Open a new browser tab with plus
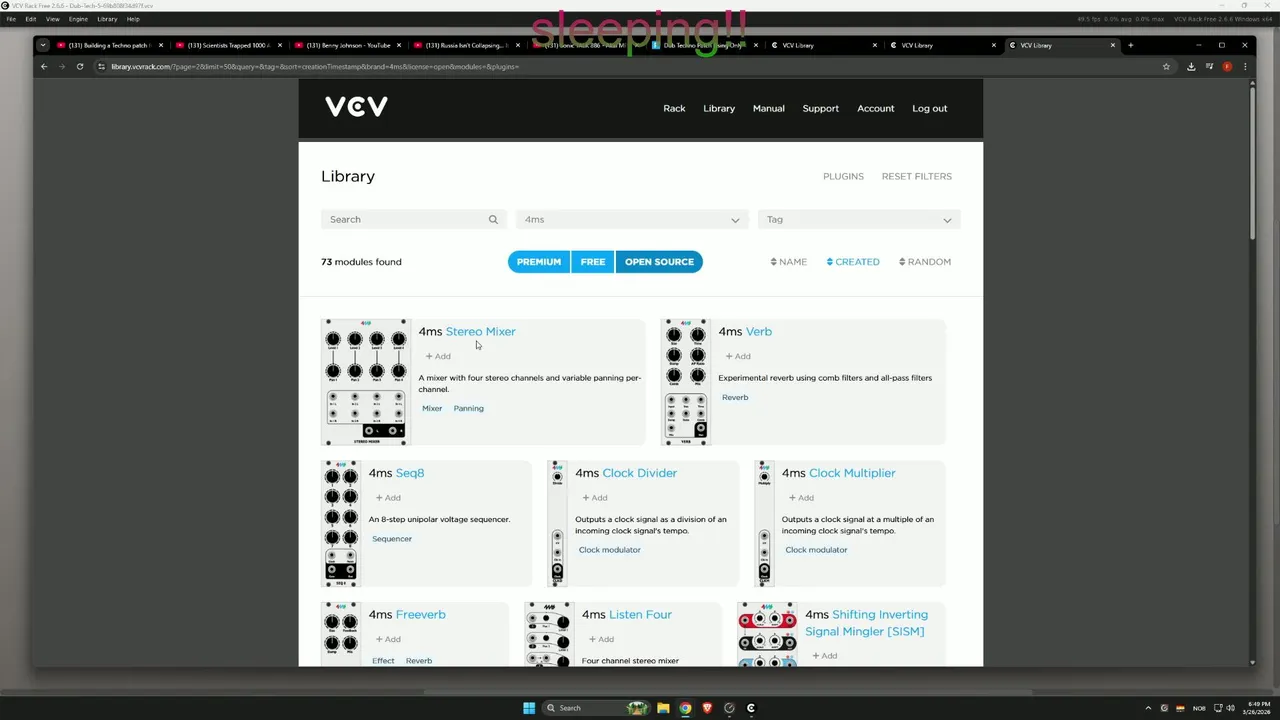This screenshot has width=1280, height=720. [1131, 45]
